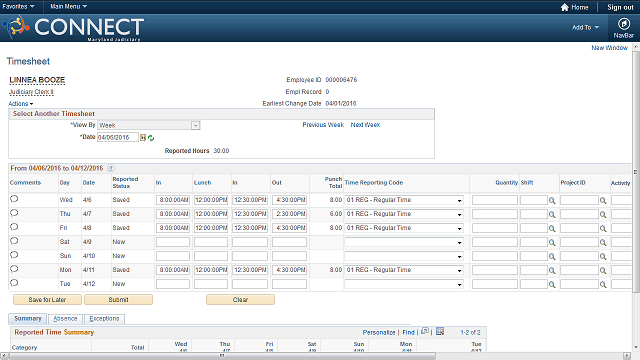Click View All icon in Reported Time Summary
The image size is (640, 360).
pos(425,331)
